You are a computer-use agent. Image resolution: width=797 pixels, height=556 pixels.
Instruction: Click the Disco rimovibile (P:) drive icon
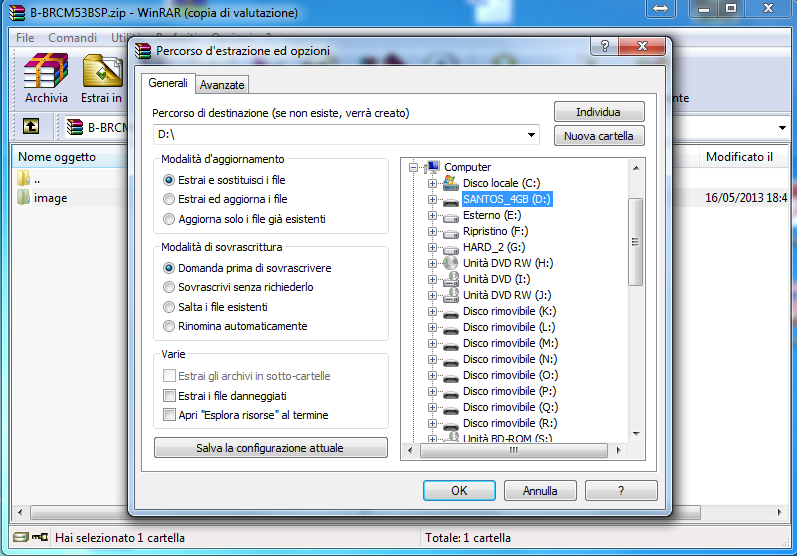pos(450,393)
